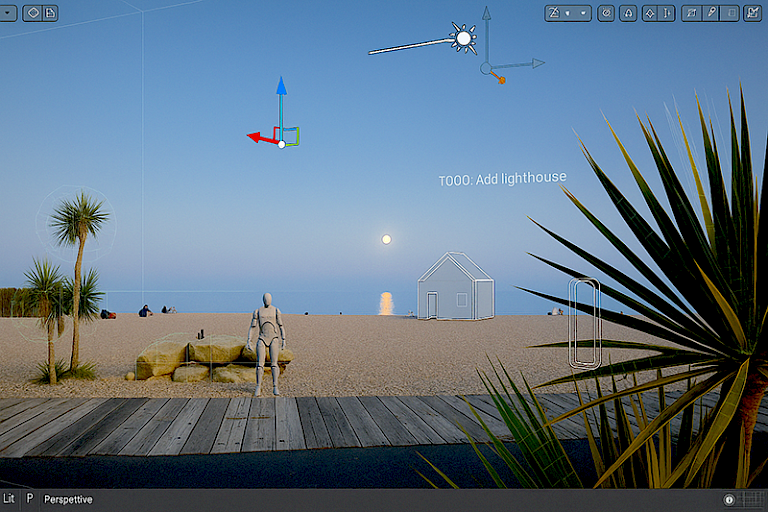Expand the first dropdown arrow beside orientation icon
768x512 pixels.
[569, 13]
